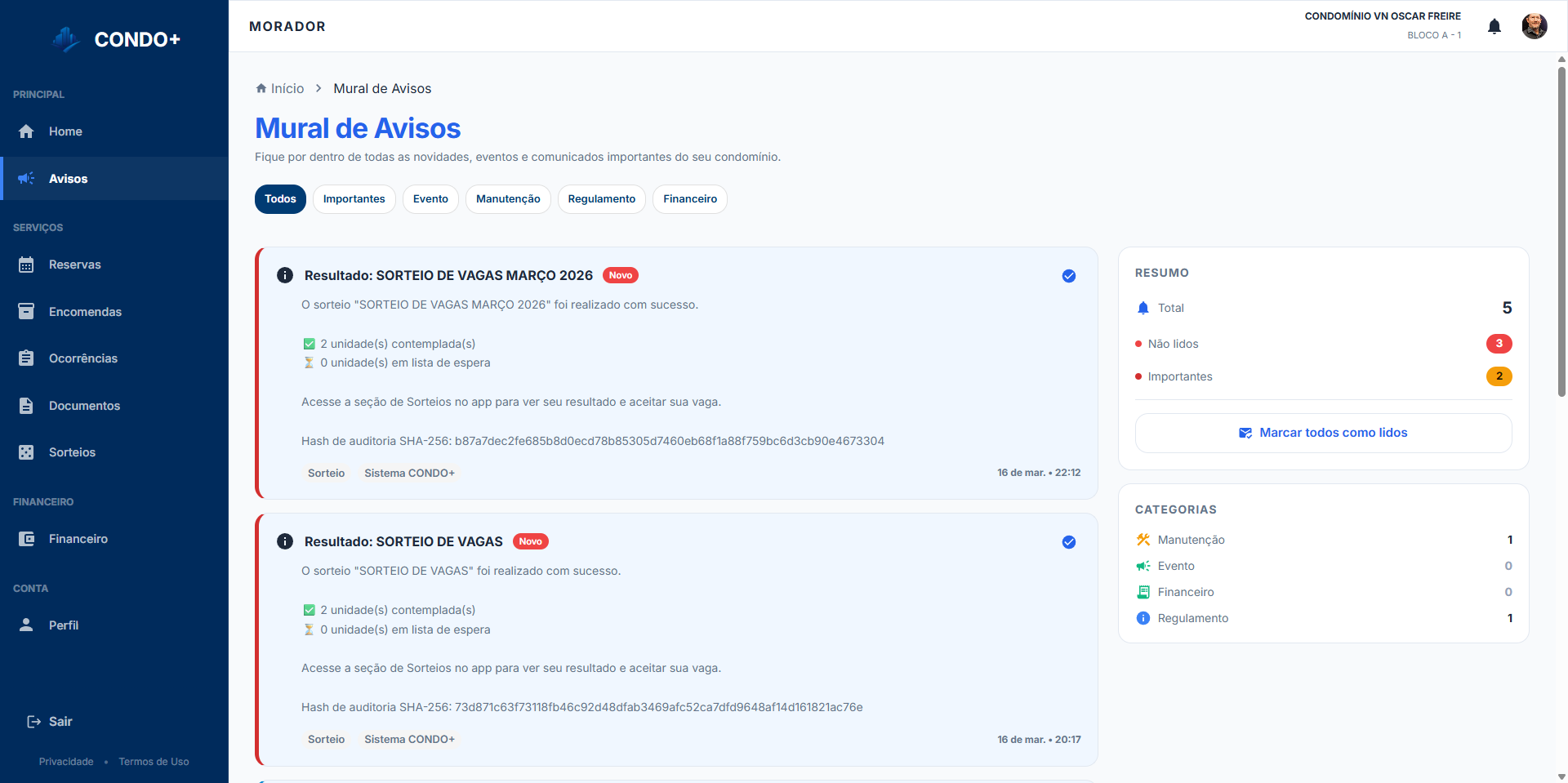Open Sorteios dice icon in sidebar
This screenshot has height=783, width=1568.
(x=26, y=452)
